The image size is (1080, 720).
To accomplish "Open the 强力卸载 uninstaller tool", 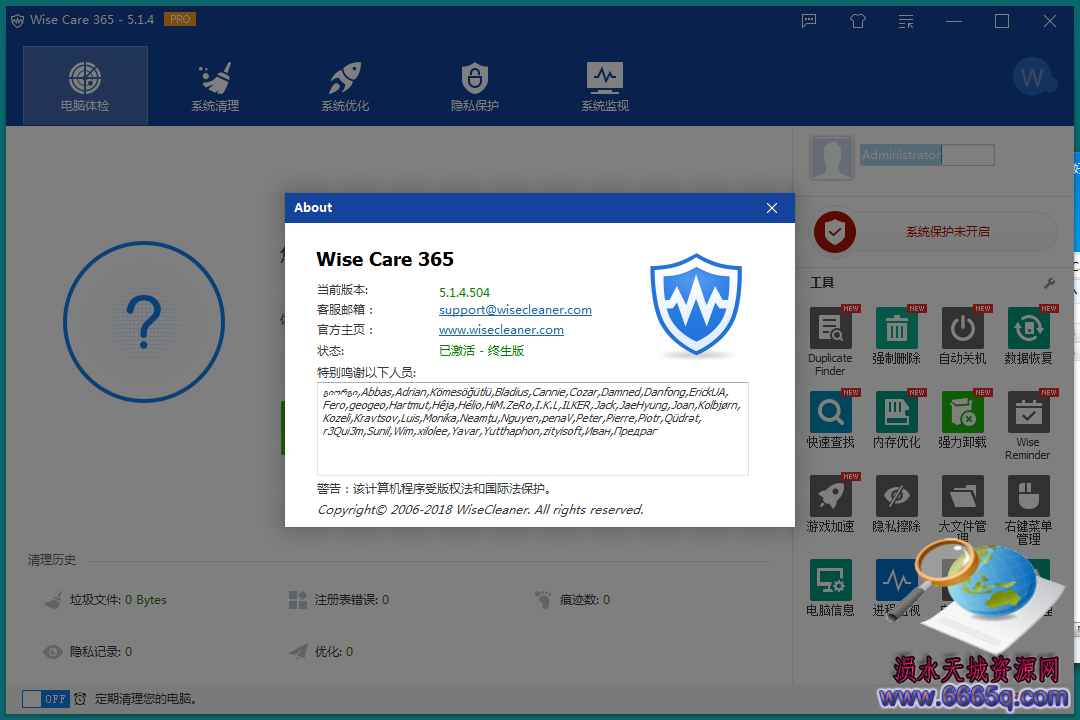I will click(962, 420).
